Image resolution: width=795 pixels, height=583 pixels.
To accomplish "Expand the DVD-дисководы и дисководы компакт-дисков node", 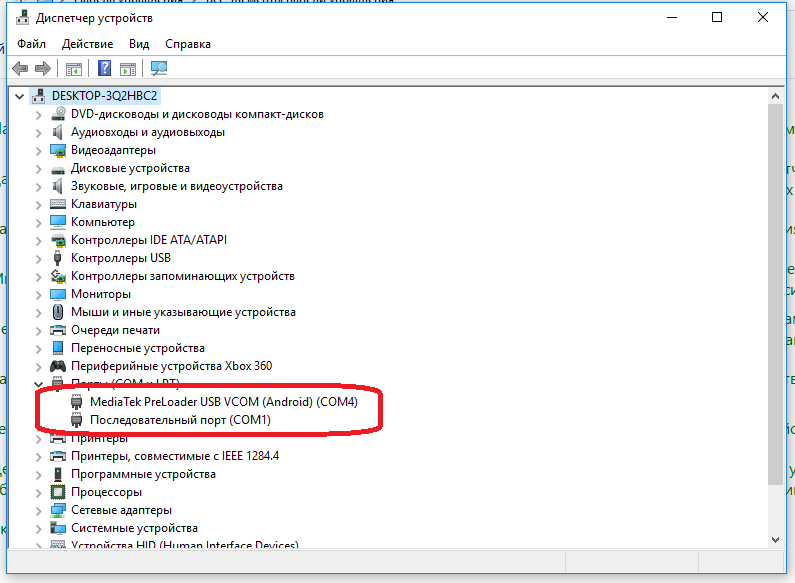I will click(39, 114).
